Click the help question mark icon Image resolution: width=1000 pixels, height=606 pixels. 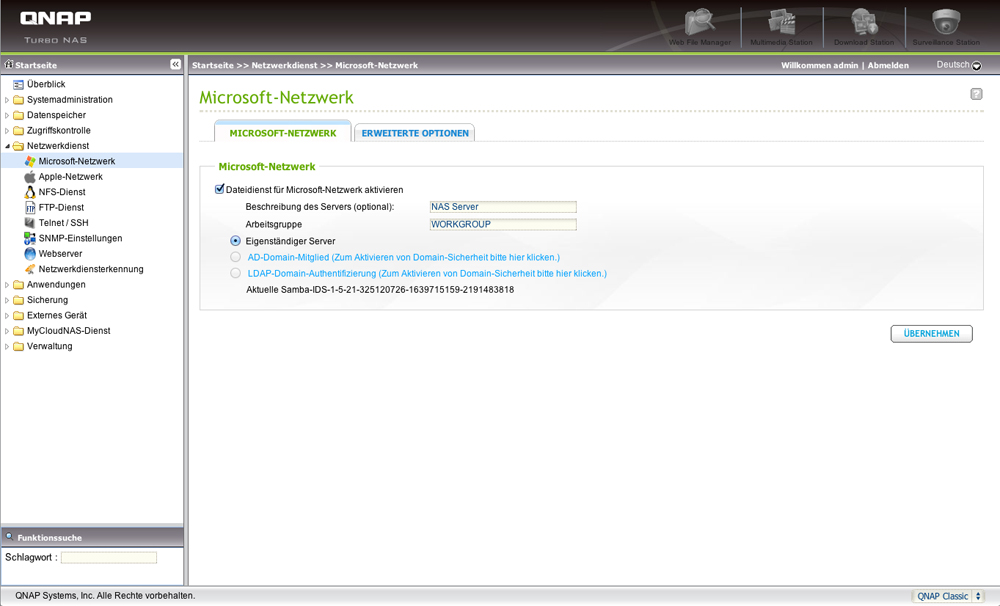pyautogui.click(x=976, y=94)
